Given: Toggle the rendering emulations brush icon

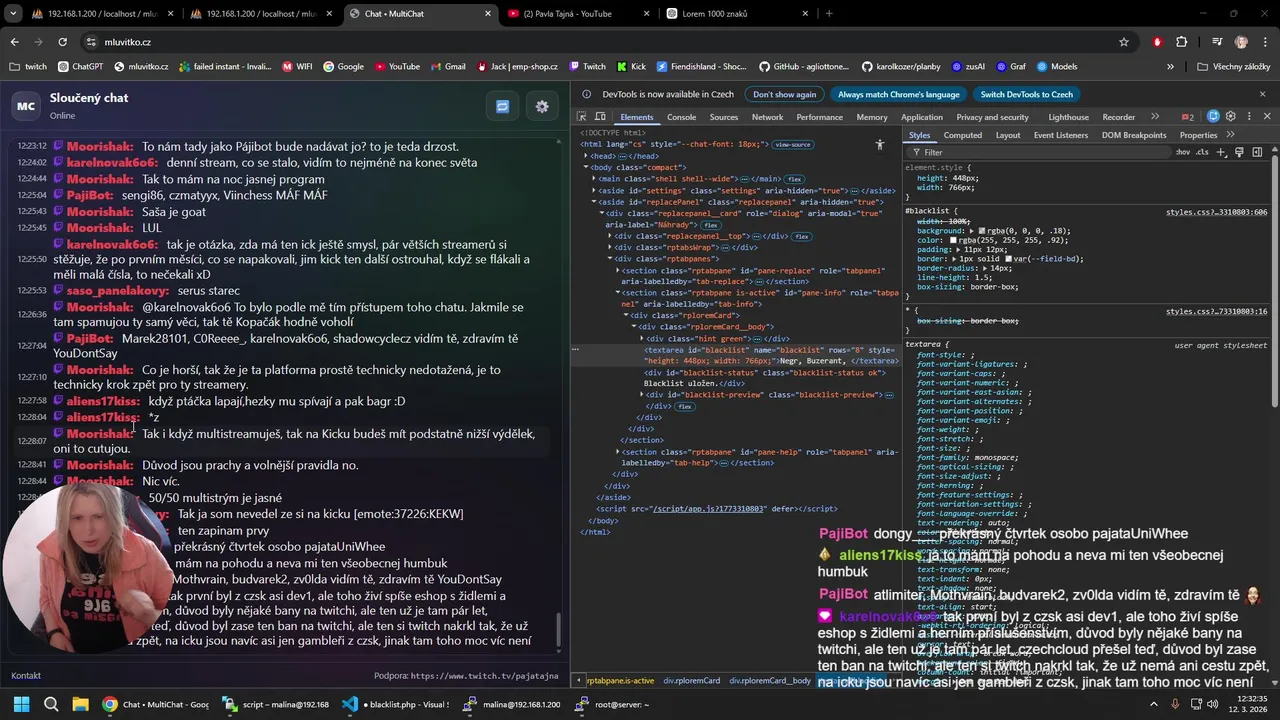Looking at the screenshot, I should tap(1240, 152).
